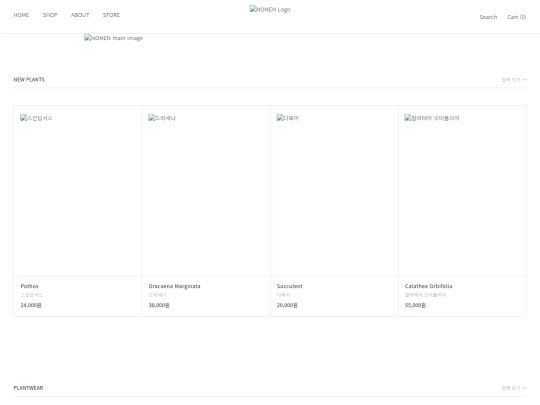
Task: Open the Succulent product image
Action: click(334, 191)
